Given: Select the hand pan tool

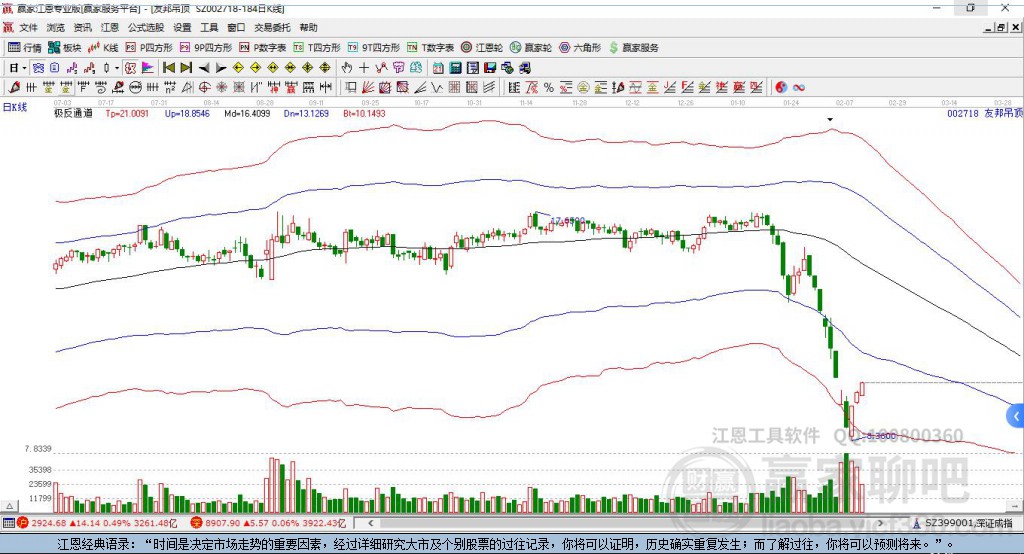Looking at the screenshot, I should (x=346, y=68).
